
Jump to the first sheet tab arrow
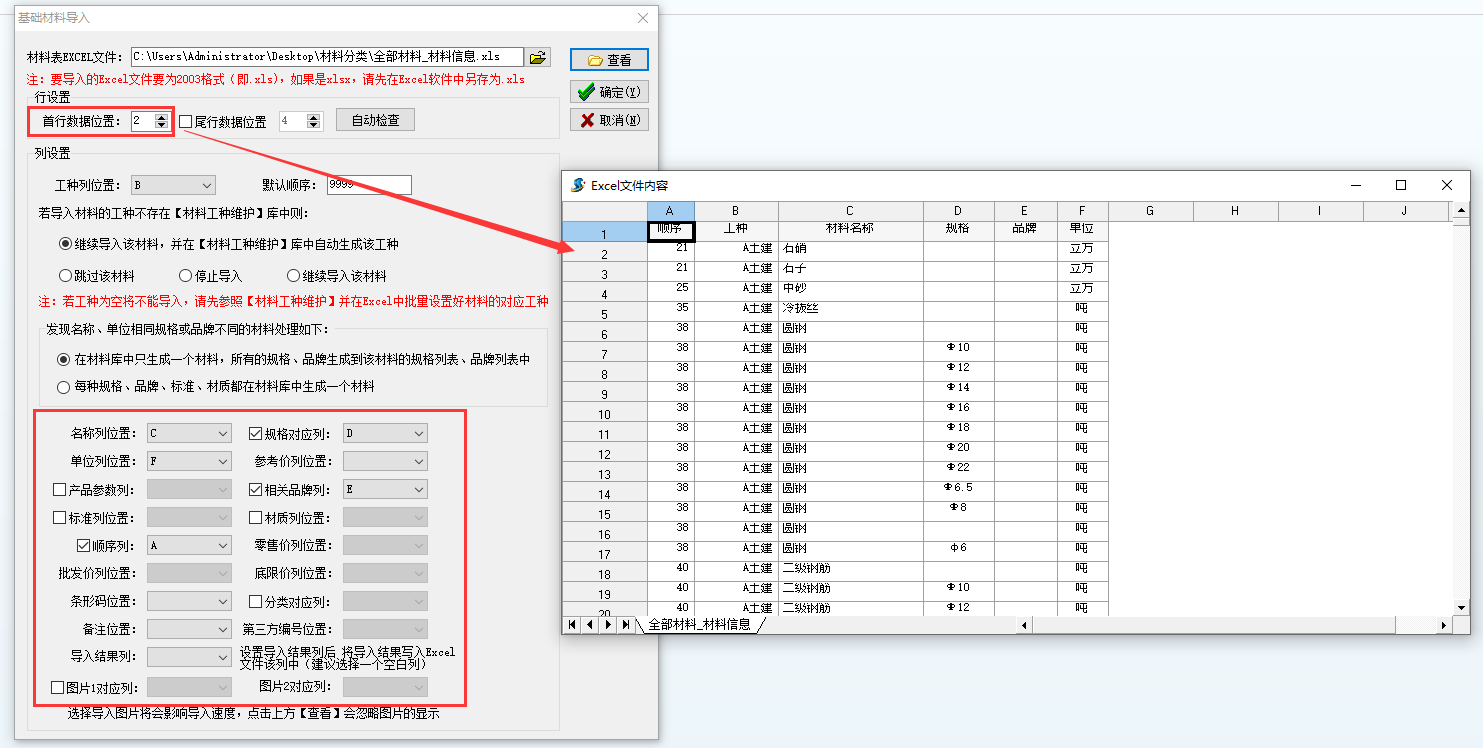coord(573,625)
